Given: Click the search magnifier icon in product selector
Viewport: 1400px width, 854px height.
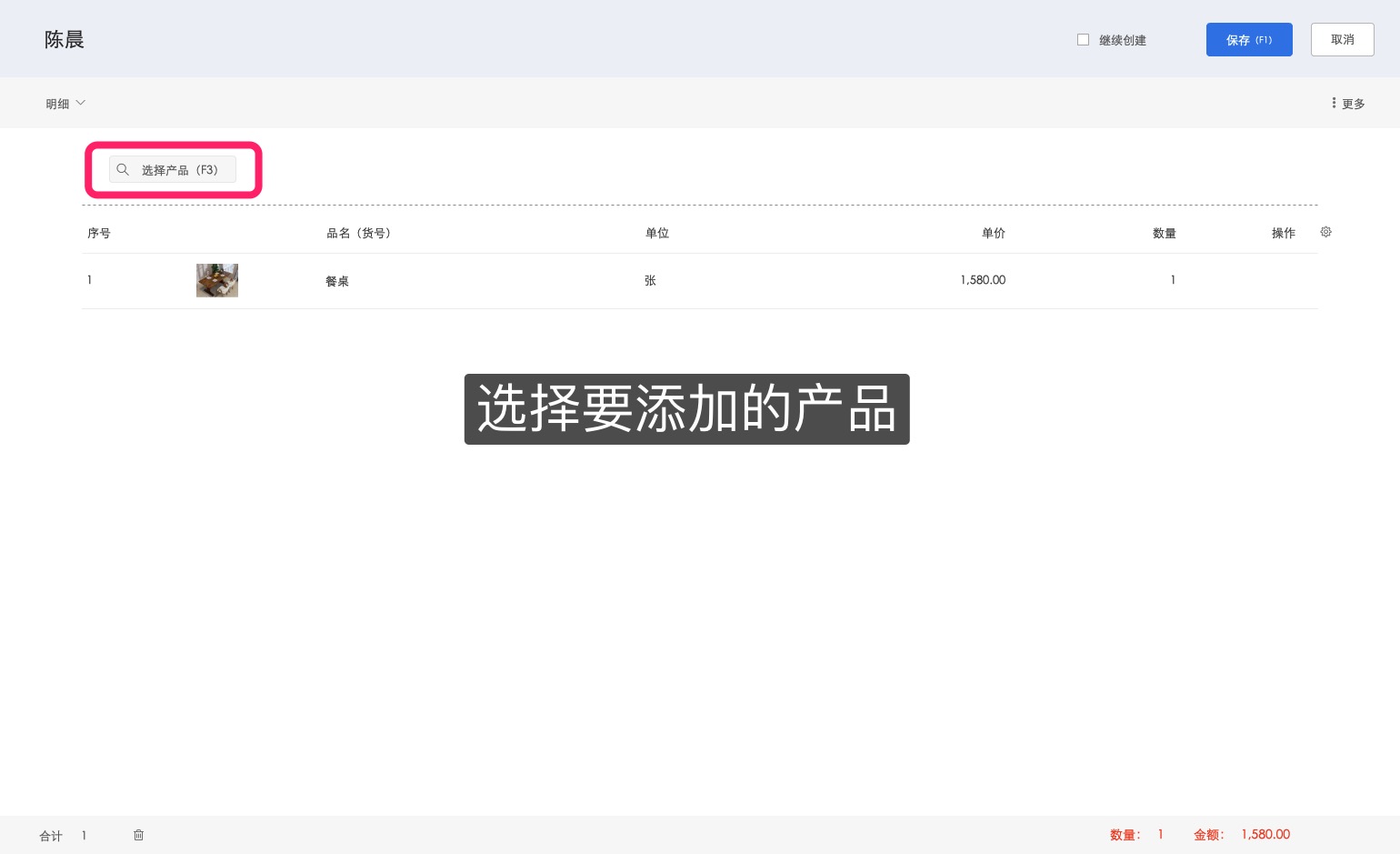Looking at the screenshot, I should tap(123, 169).
